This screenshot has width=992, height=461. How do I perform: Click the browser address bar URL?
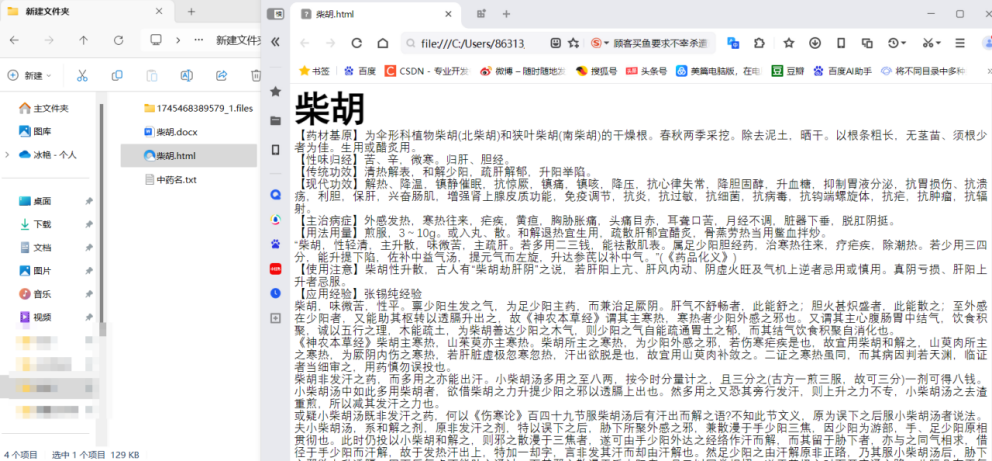tap(473, 43)
